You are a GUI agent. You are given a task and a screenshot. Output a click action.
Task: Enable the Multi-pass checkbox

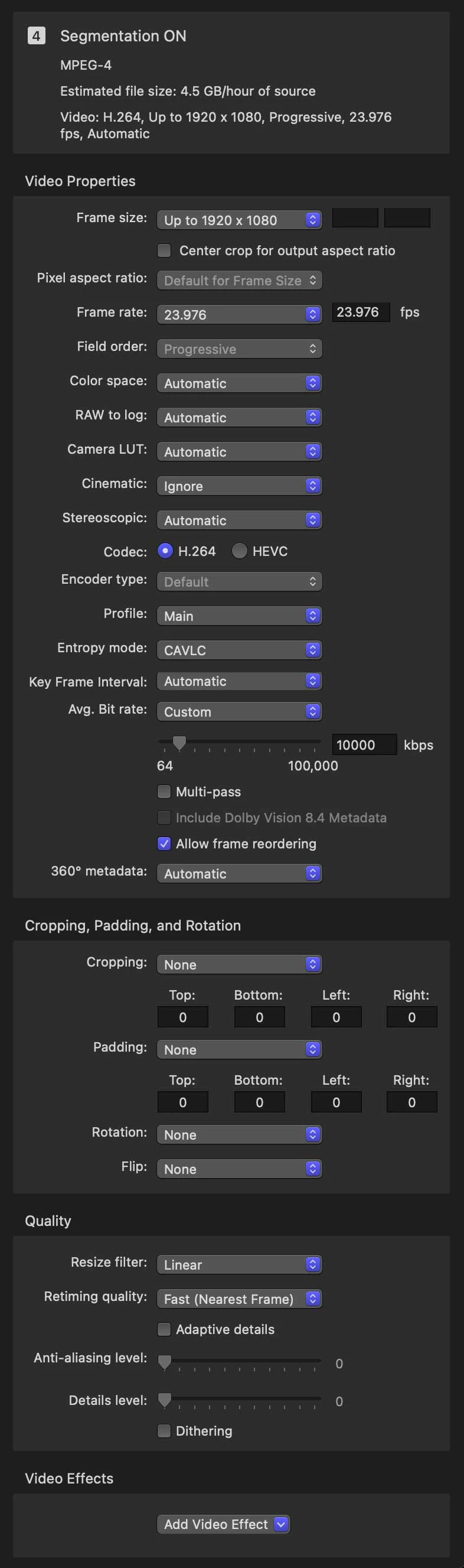pos(164,791)
